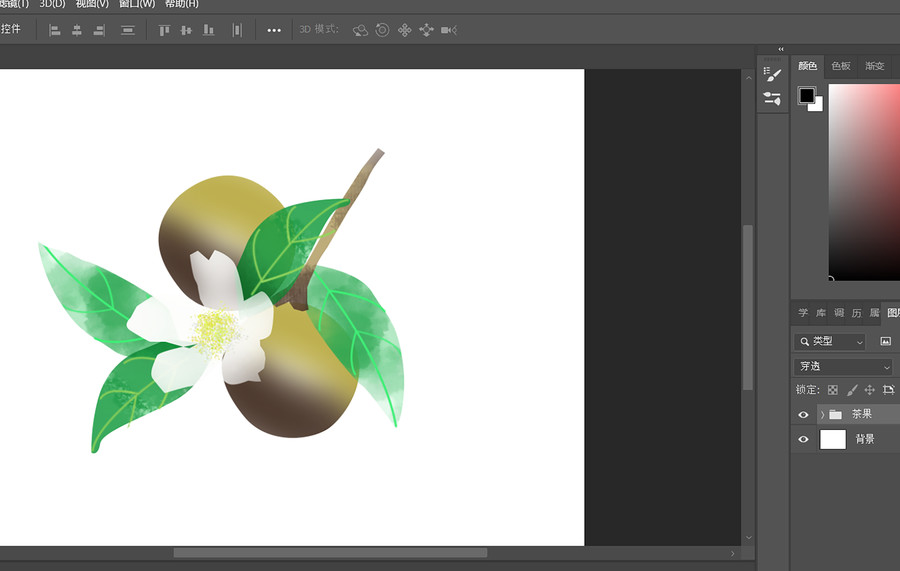The height and width of the screenshot is (571, 900).
Task: Align right edges in the options bar
Action: [x=99, y=30]
